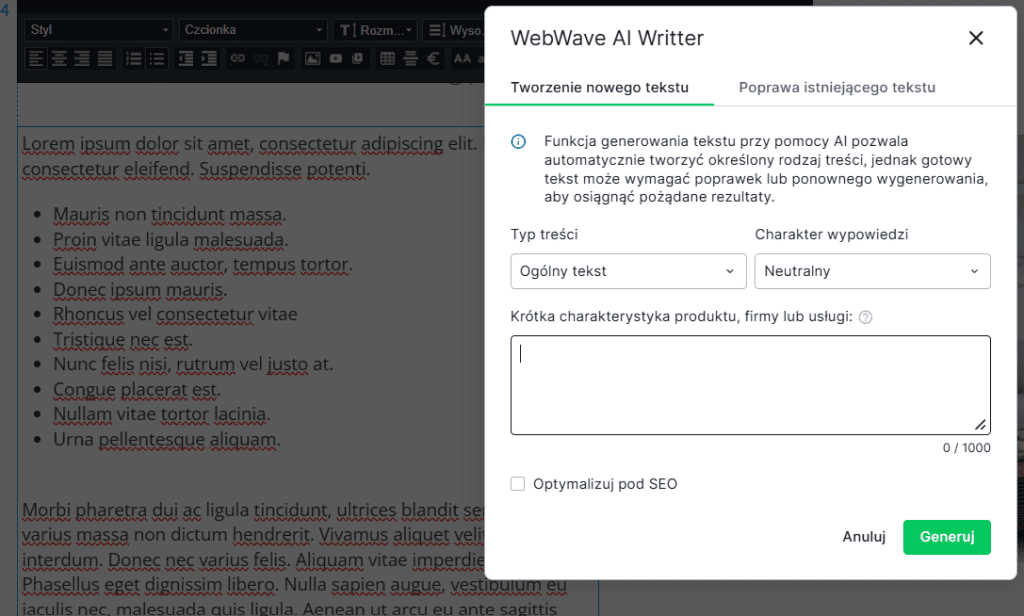The image size is (1024, 616).
Task: Insert an image using the picture icon
Action: click(x=313, y=58)
